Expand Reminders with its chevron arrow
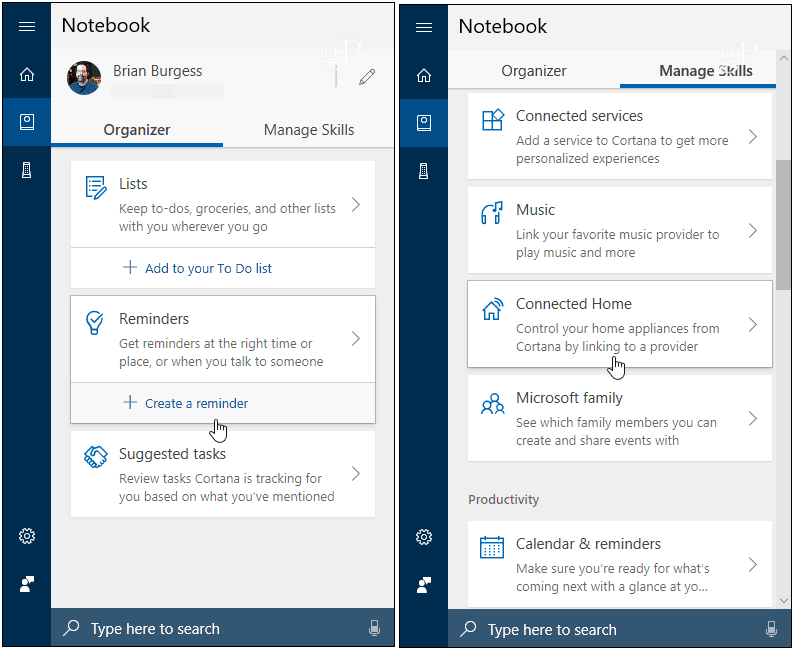This screenshot has height=649, width=794. [356, 339]
